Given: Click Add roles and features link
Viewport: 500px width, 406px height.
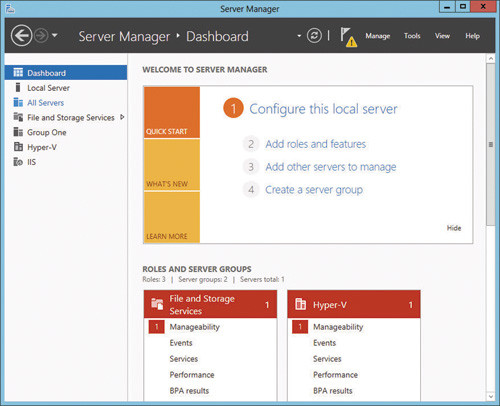Looking at the screenshot, I should tap(316, 144).
